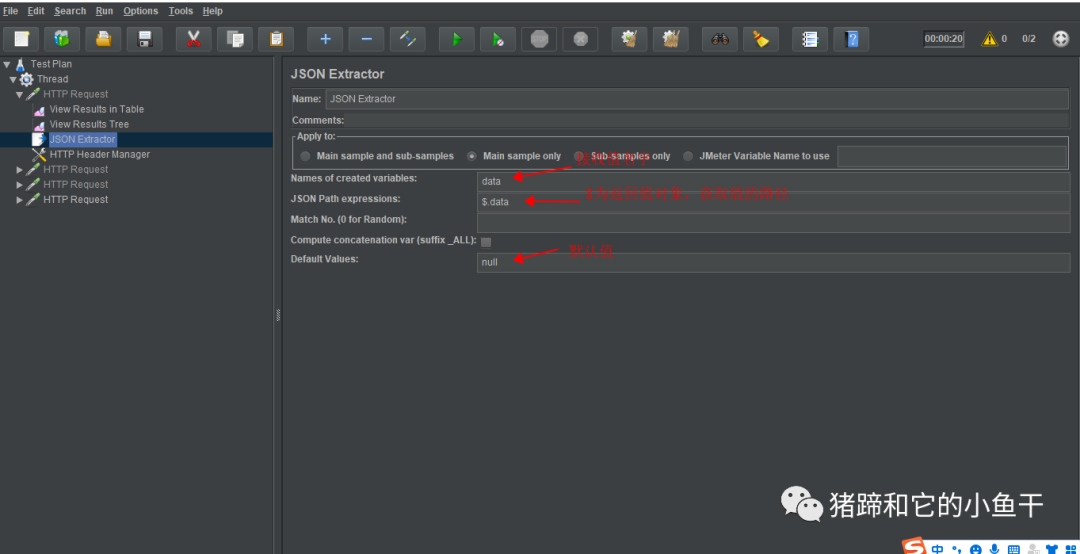
Task: Collapse the expanded HTTP Request node arrow
Action: [x=20, y=94]
